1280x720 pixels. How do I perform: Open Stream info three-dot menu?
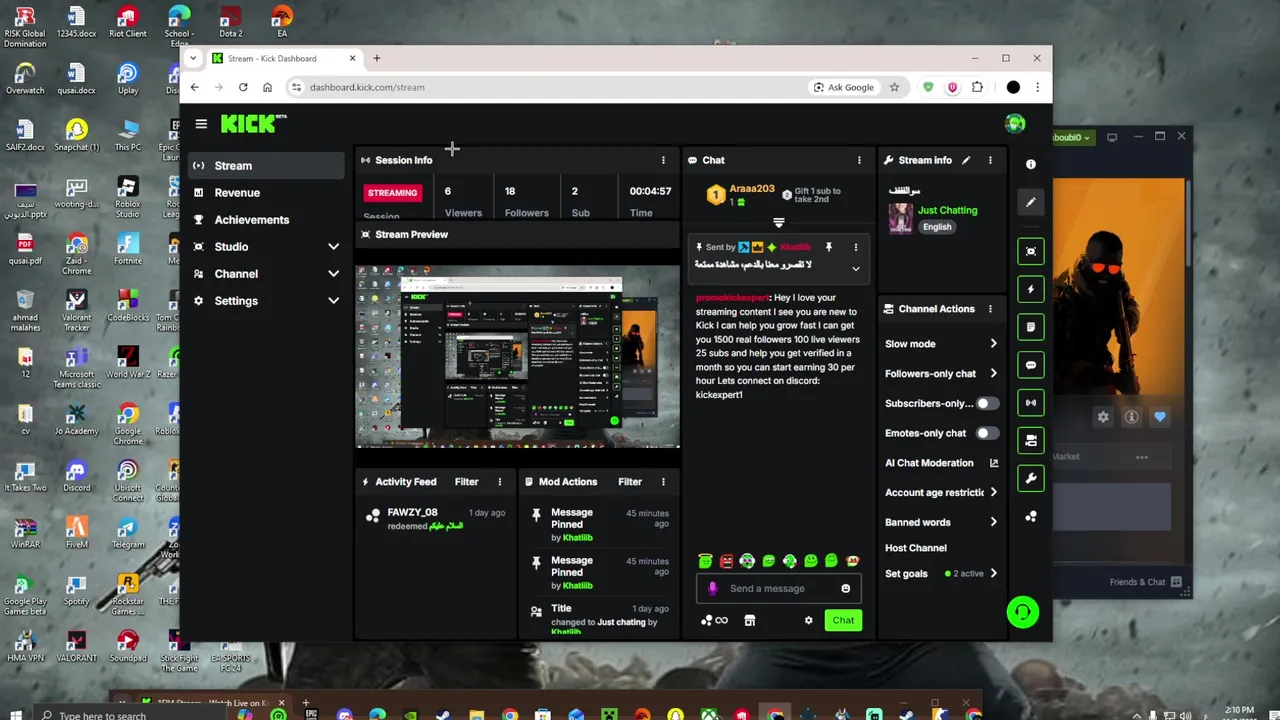pyautogui.click(x=990, y=160)
